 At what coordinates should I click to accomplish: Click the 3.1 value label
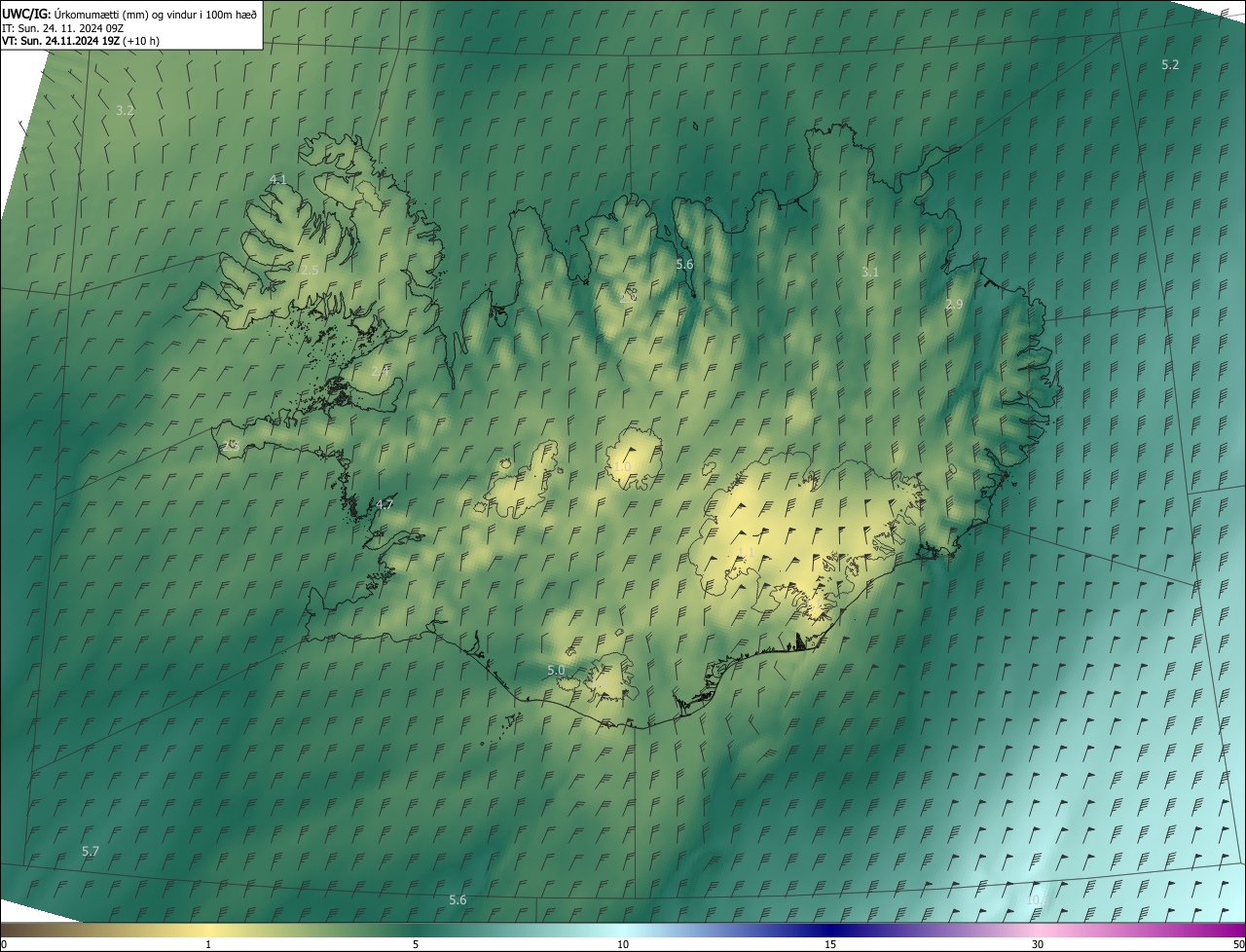(x=870, y=272)
